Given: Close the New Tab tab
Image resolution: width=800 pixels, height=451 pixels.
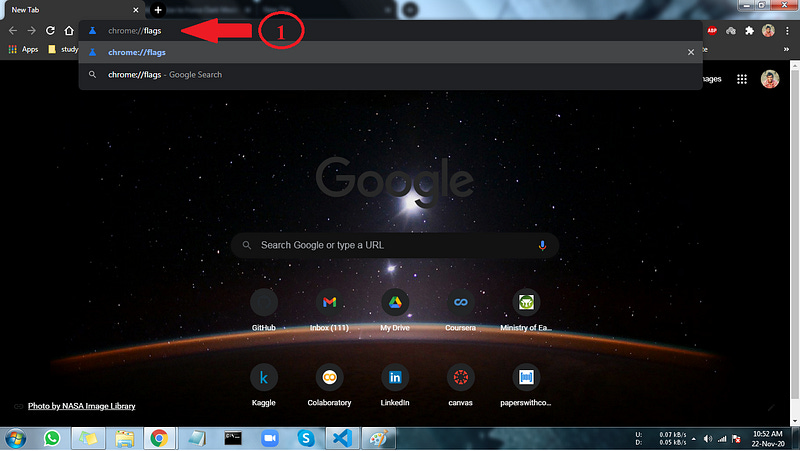Looking at the screenshot, I should (136, 10).
